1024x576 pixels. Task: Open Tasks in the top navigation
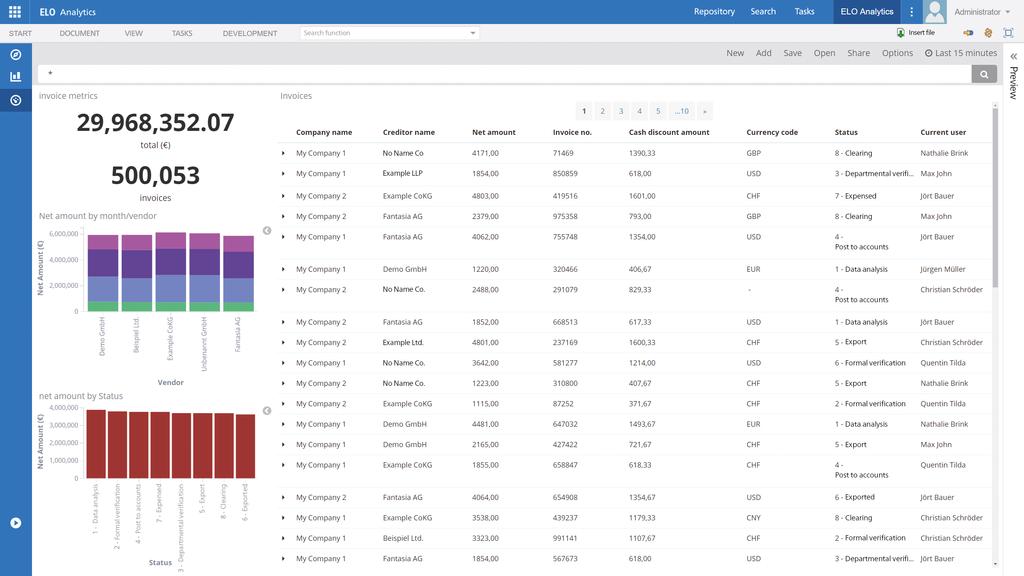[805, 12]
